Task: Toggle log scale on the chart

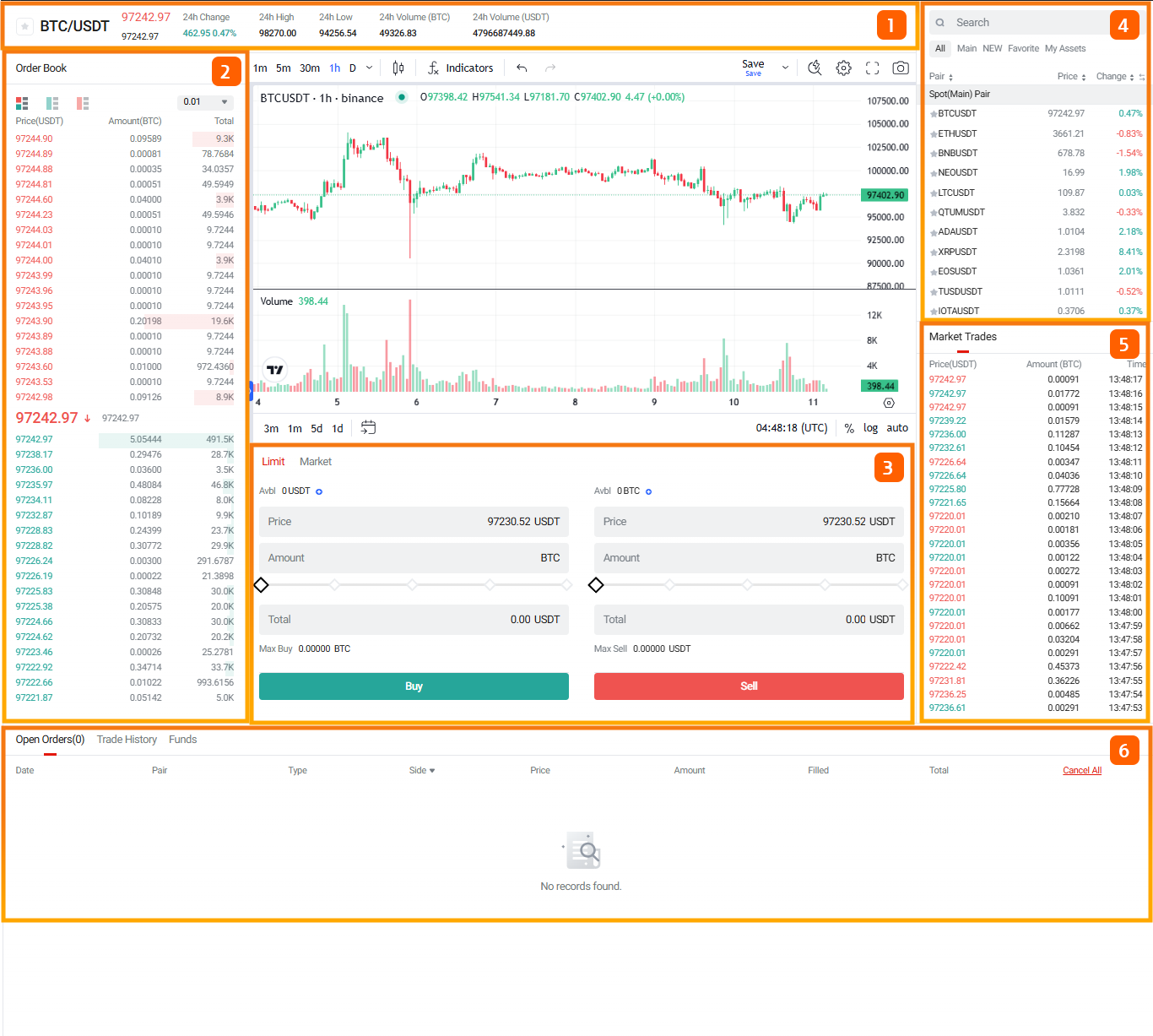Action: click(870, 428)
